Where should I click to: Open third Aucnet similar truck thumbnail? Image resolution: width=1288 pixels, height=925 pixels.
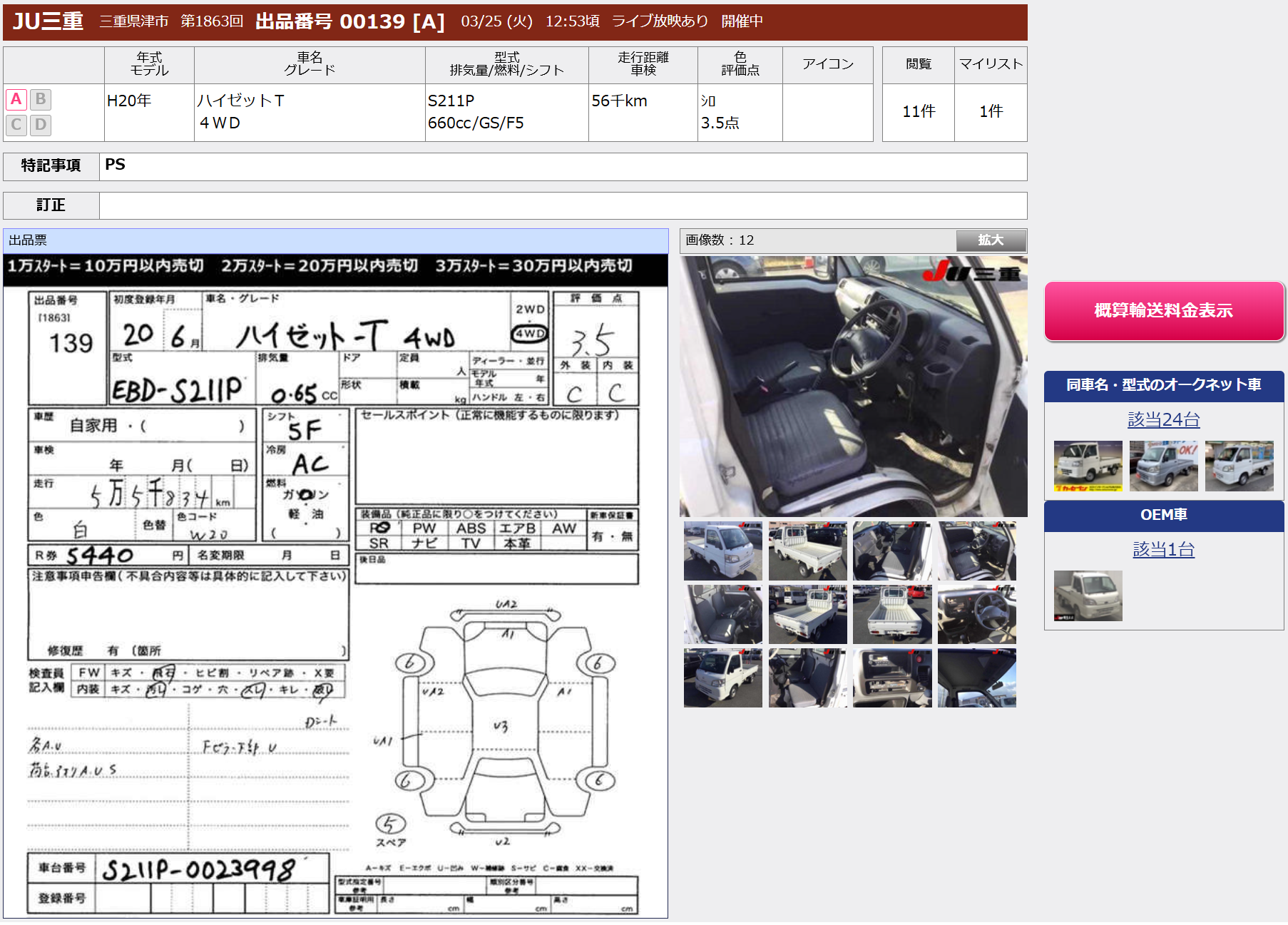tap(1239, 466)
